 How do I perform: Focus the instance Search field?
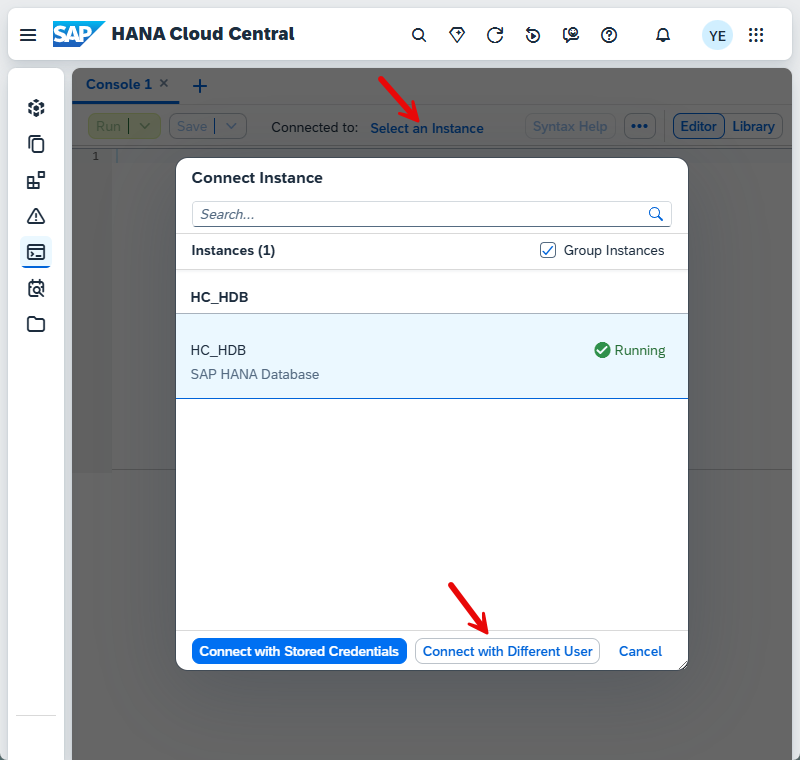[432, 214]
